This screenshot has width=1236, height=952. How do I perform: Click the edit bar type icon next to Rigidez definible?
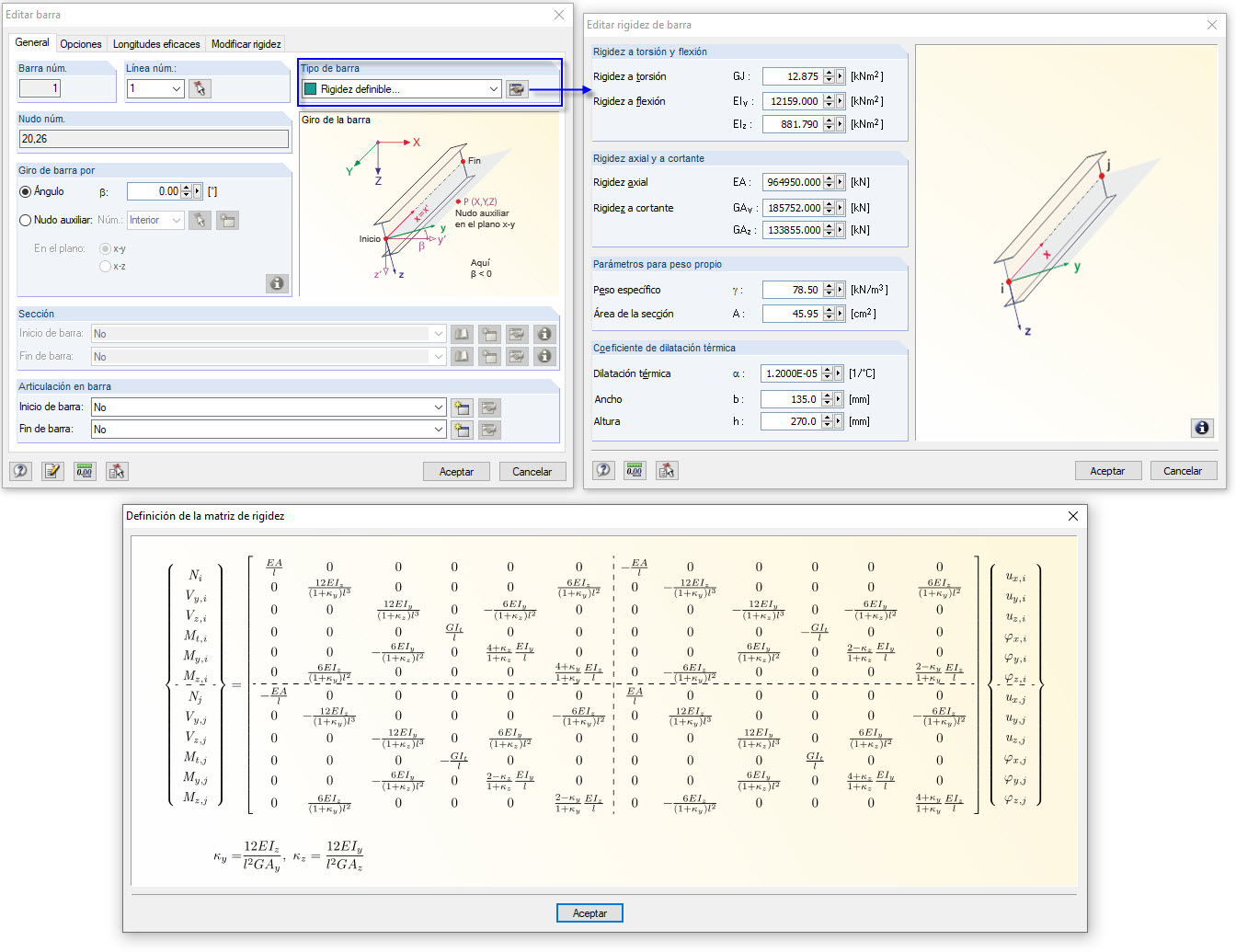coord(517,89)
